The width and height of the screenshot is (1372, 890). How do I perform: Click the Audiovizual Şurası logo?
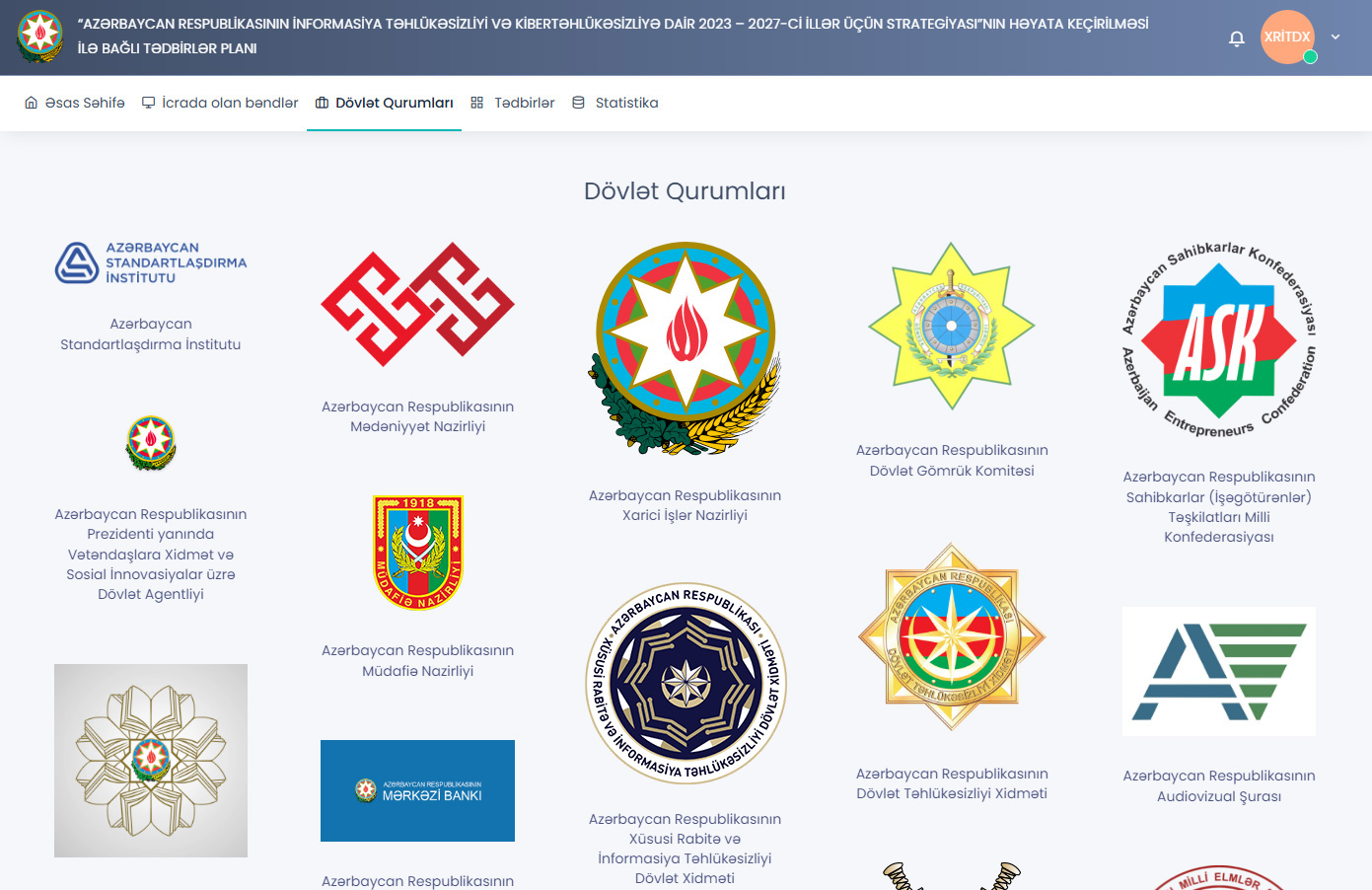1219,671
